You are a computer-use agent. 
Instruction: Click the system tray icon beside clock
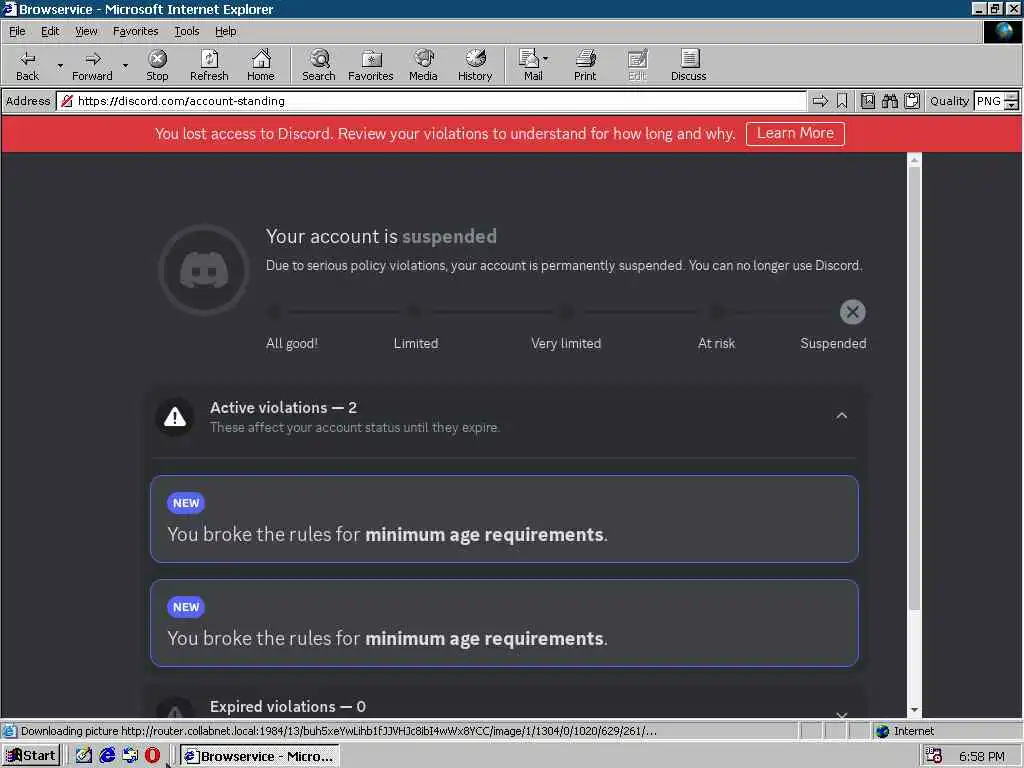(x=934, y=756)
